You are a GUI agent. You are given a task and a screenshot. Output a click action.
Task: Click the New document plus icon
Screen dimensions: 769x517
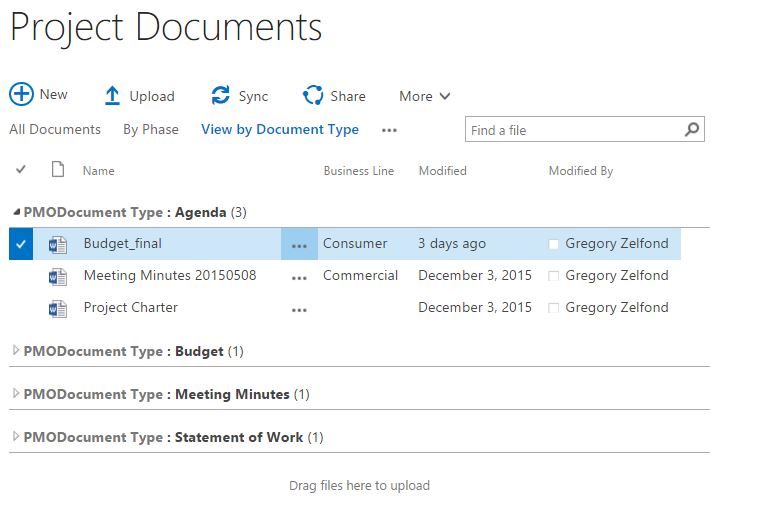(22, 94)
